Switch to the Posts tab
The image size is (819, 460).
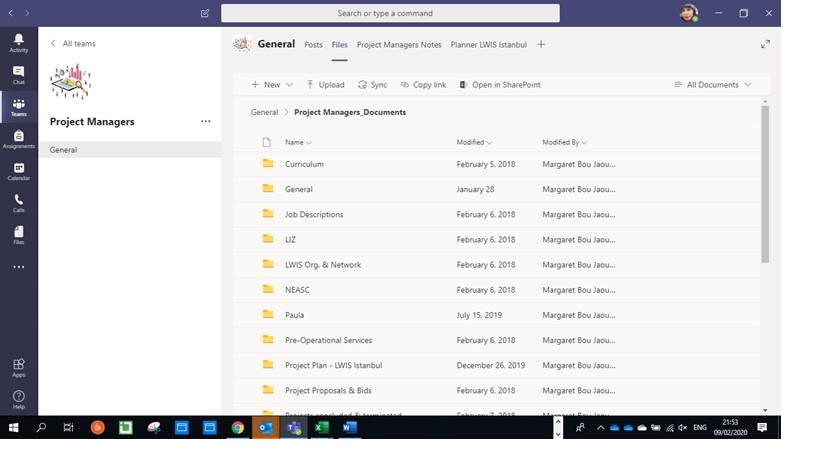(x=313, y=44)
